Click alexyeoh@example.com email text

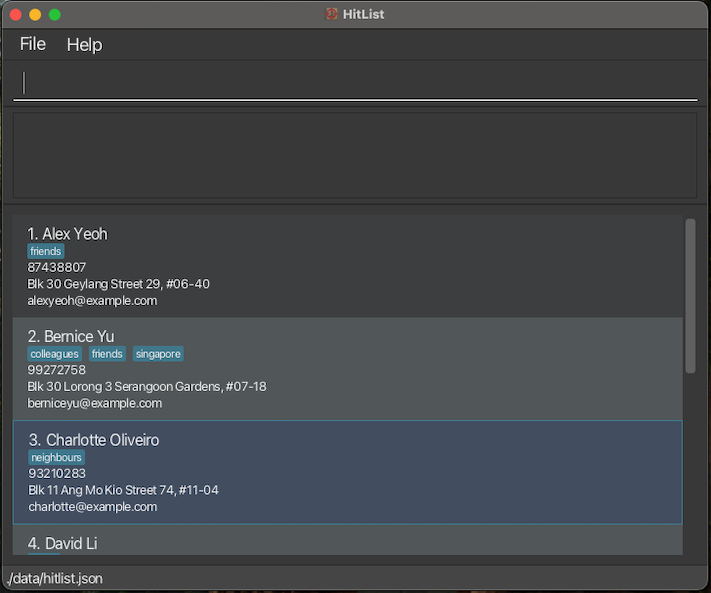pyautogui.click(x=92, y=300)
